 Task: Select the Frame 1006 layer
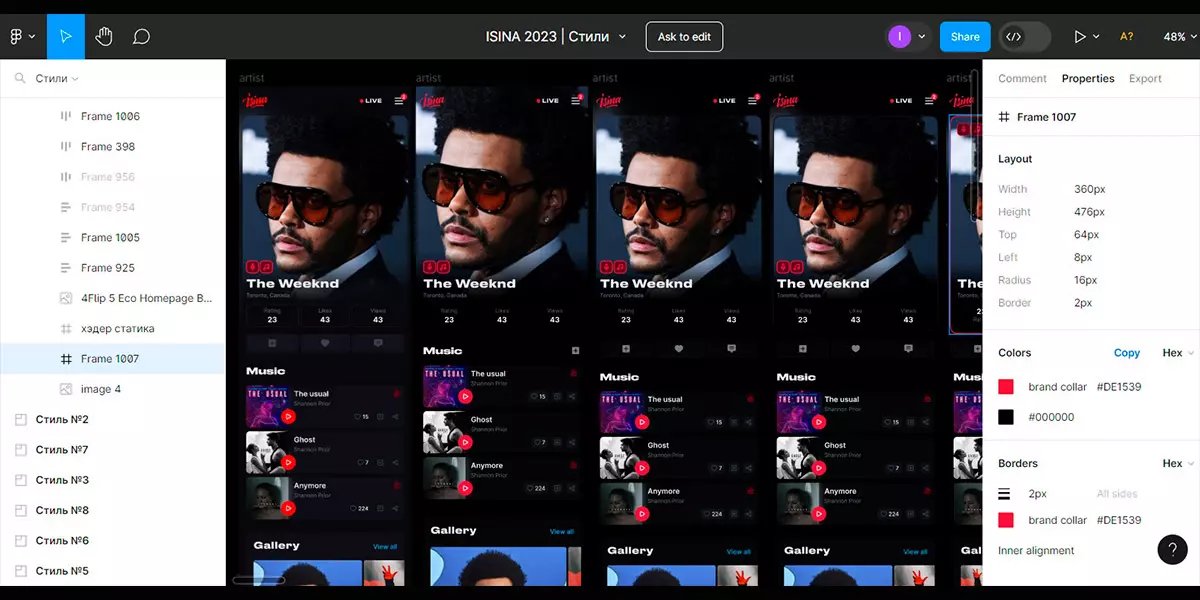pyautogui.click(x=112, y=116)
